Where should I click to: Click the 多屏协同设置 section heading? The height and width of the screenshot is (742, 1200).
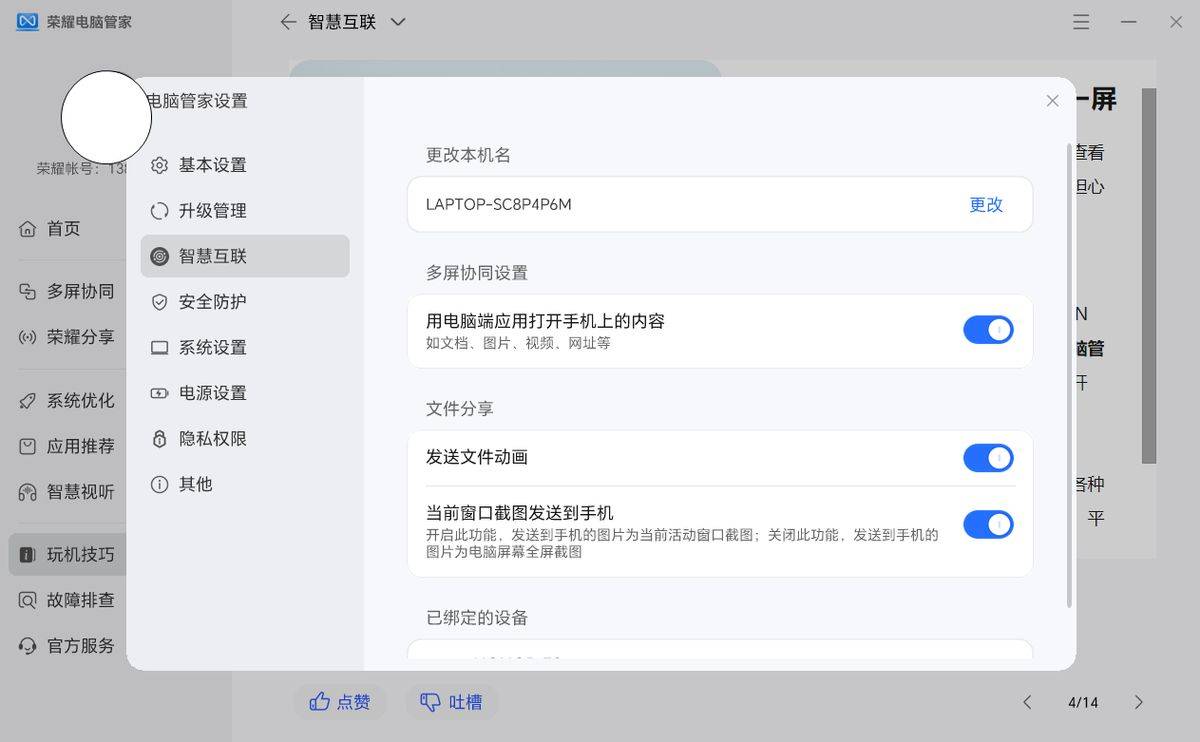coord(477,273)
